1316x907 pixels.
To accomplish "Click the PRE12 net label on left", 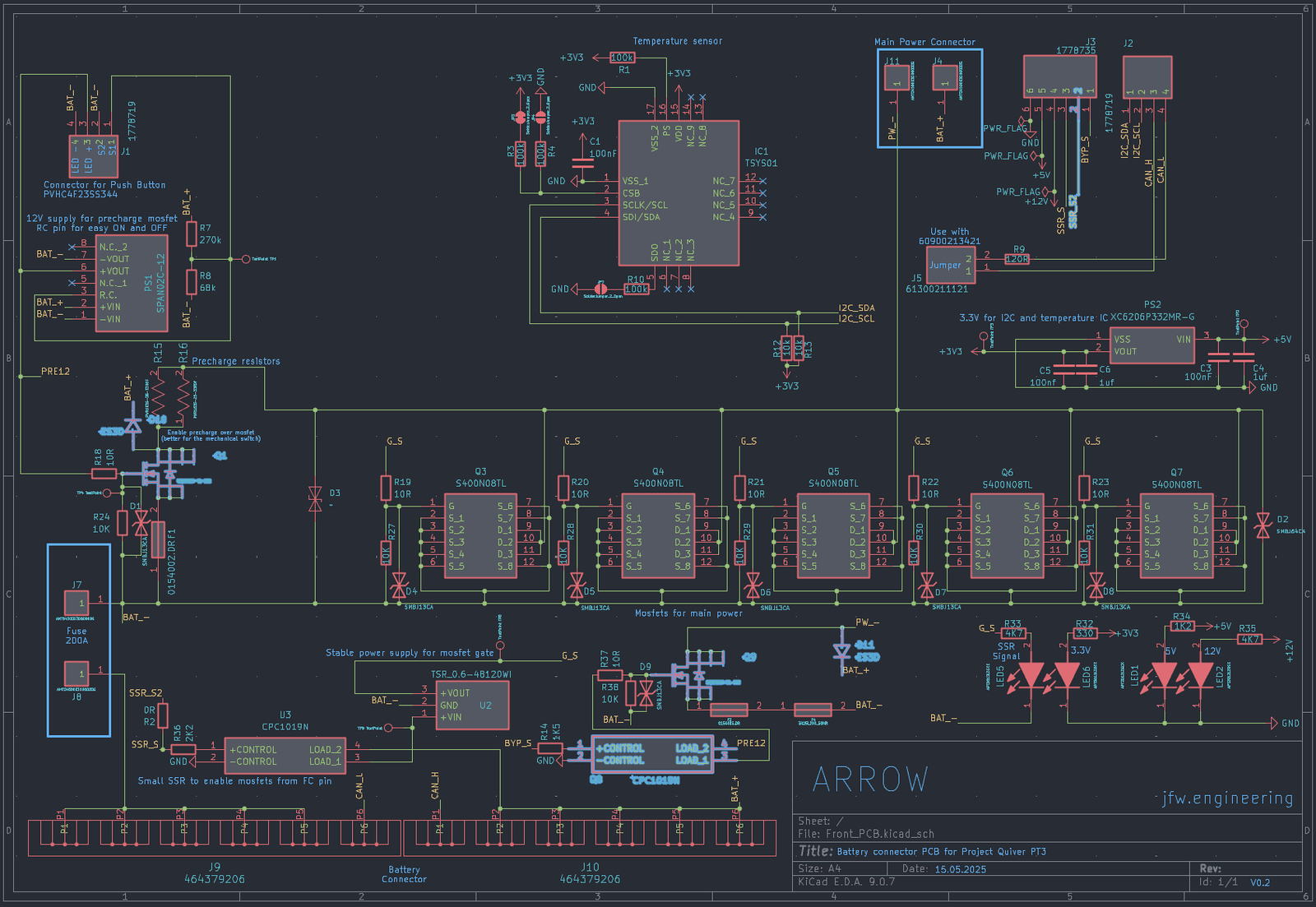I will click(x=56, y=372).
